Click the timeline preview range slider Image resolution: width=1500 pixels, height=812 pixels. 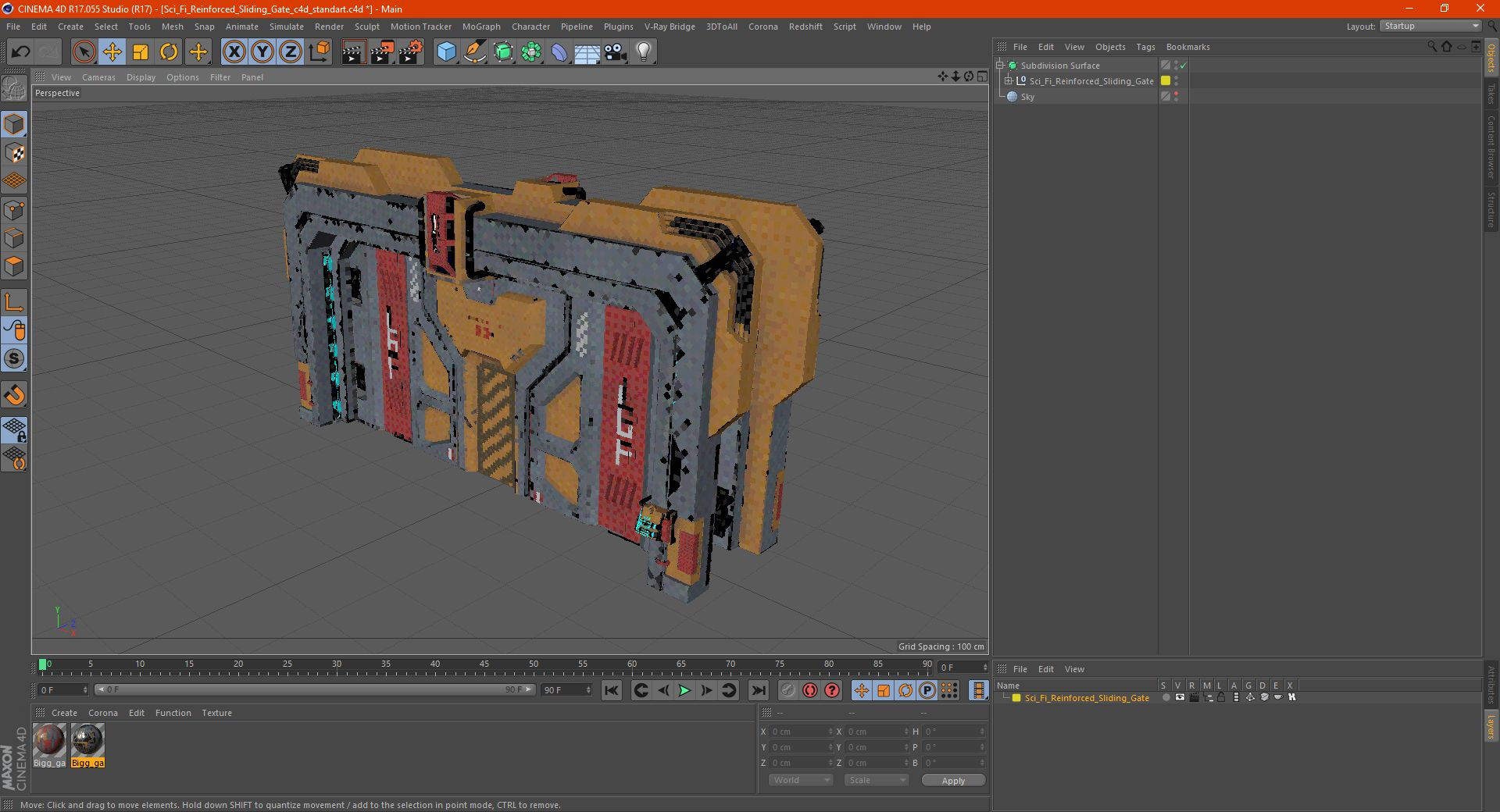314,689
